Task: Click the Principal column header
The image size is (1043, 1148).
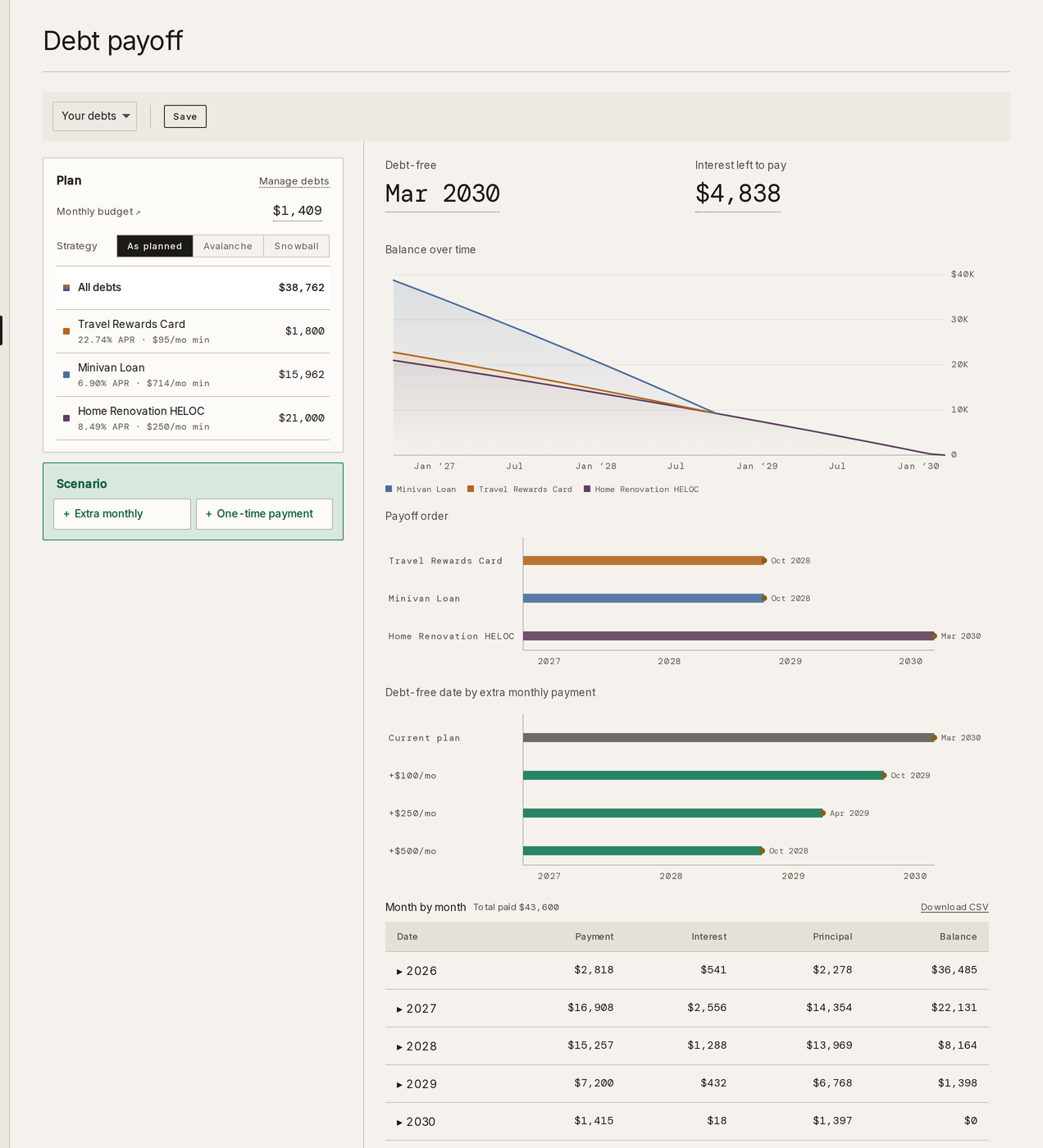Action: pyautogui.click(x=832, y=936)
